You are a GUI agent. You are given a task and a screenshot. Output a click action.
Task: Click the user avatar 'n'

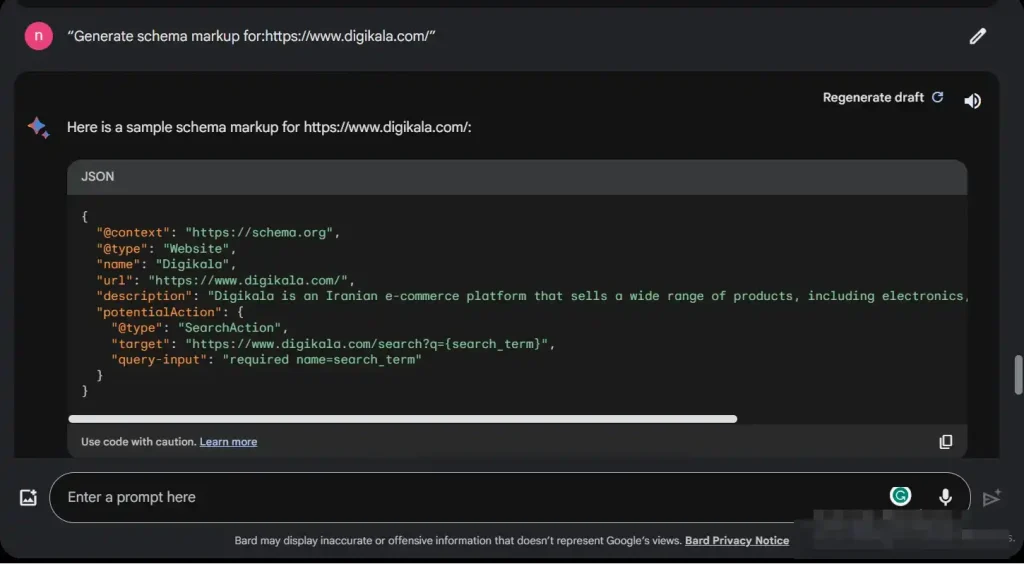39,36
